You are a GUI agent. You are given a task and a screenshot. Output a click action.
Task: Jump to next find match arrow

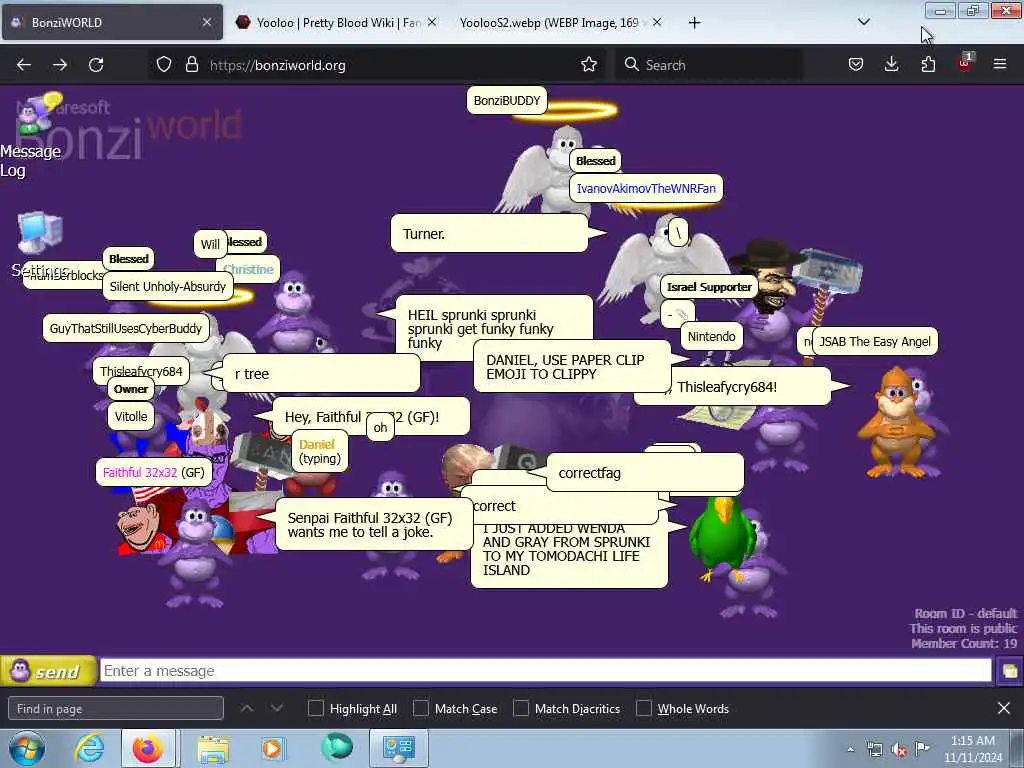pos(277,708)
